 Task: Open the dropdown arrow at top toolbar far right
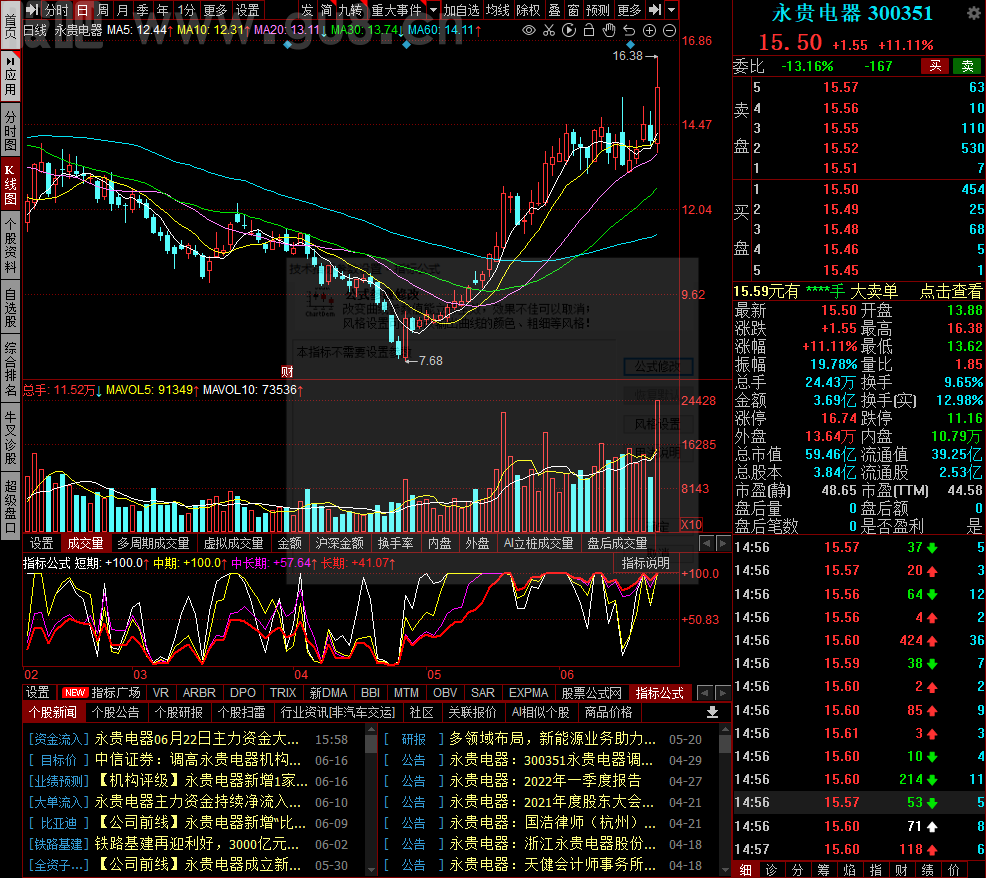tap(672, 10)
